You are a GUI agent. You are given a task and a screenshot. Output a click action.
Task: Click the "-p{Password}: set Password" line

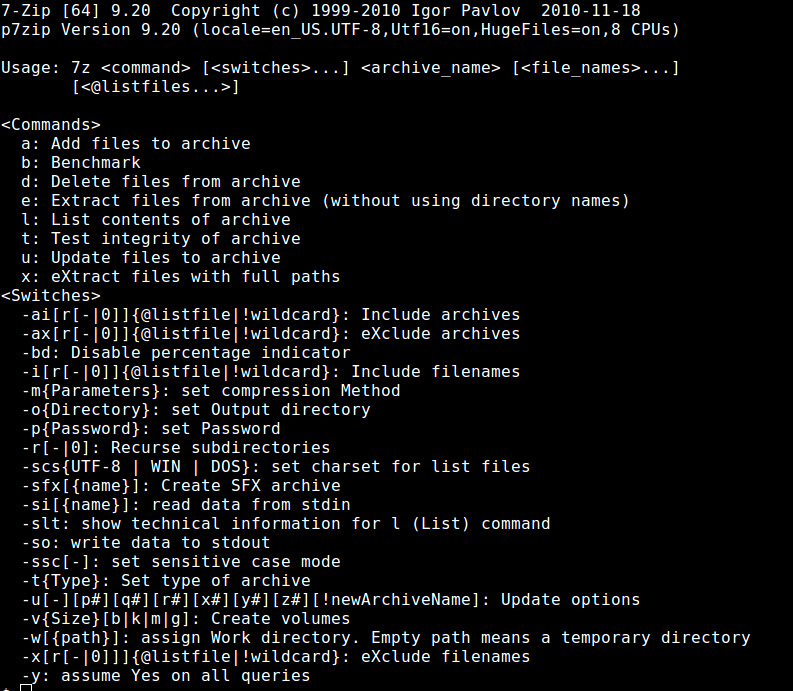pyautogui.click(x=150, y=429)
